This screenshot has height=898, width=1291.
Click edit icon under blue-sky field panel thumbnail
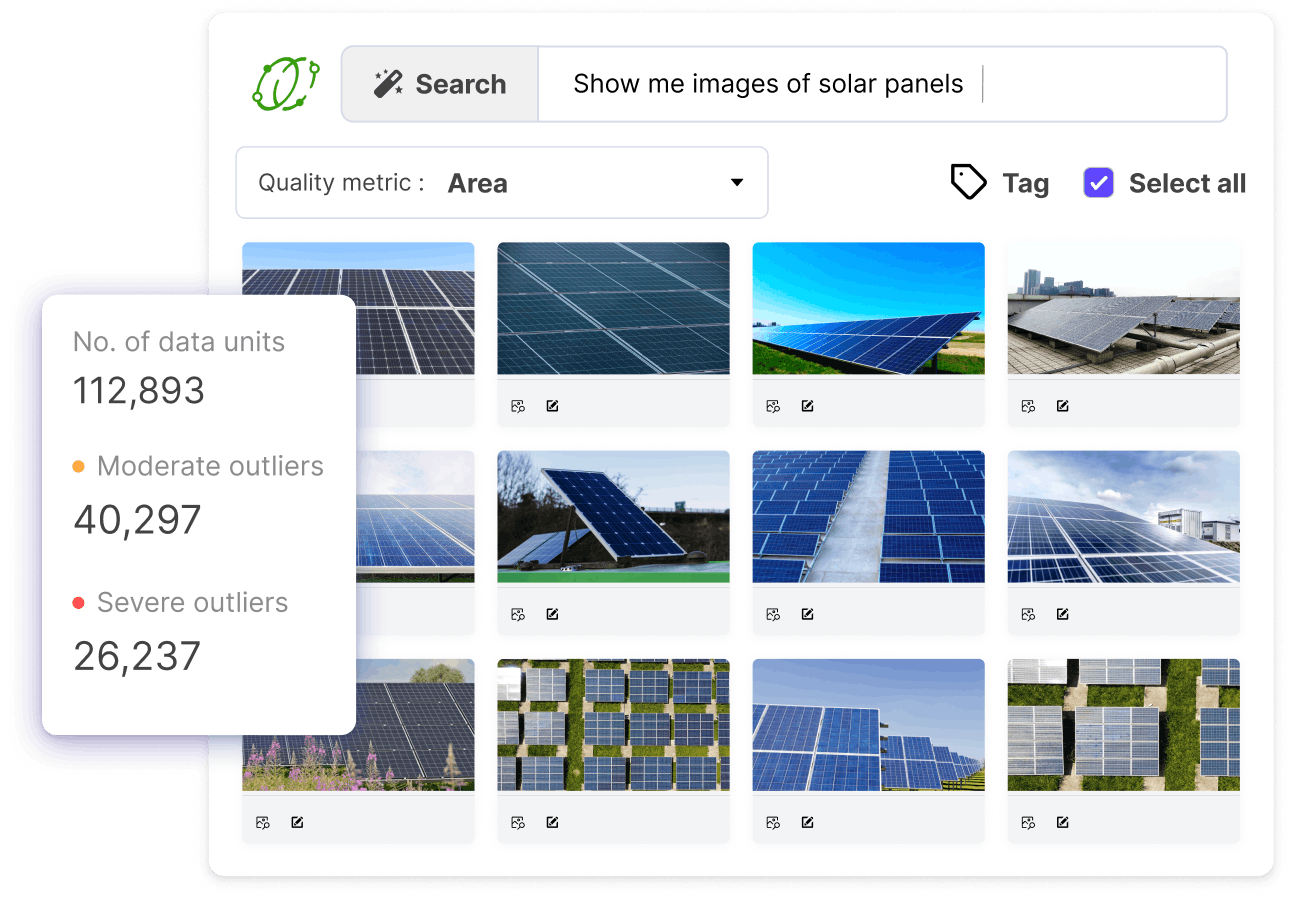tap(807, 406)
